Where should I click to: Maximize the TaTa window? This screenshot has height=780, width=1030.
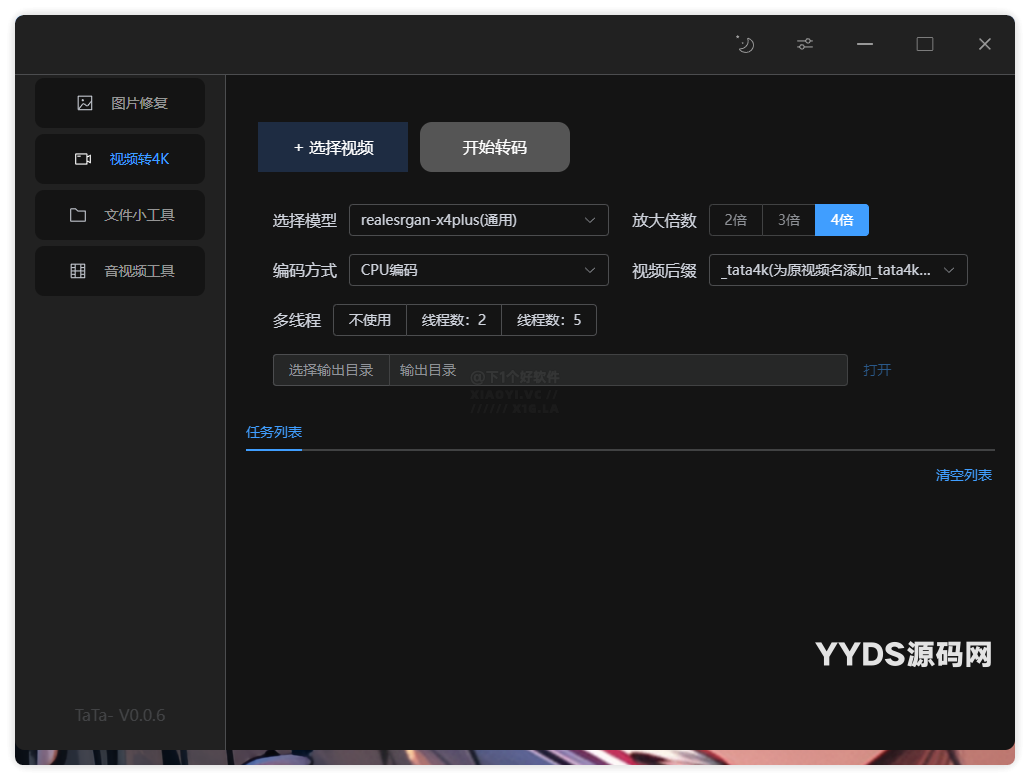(925, 44)
